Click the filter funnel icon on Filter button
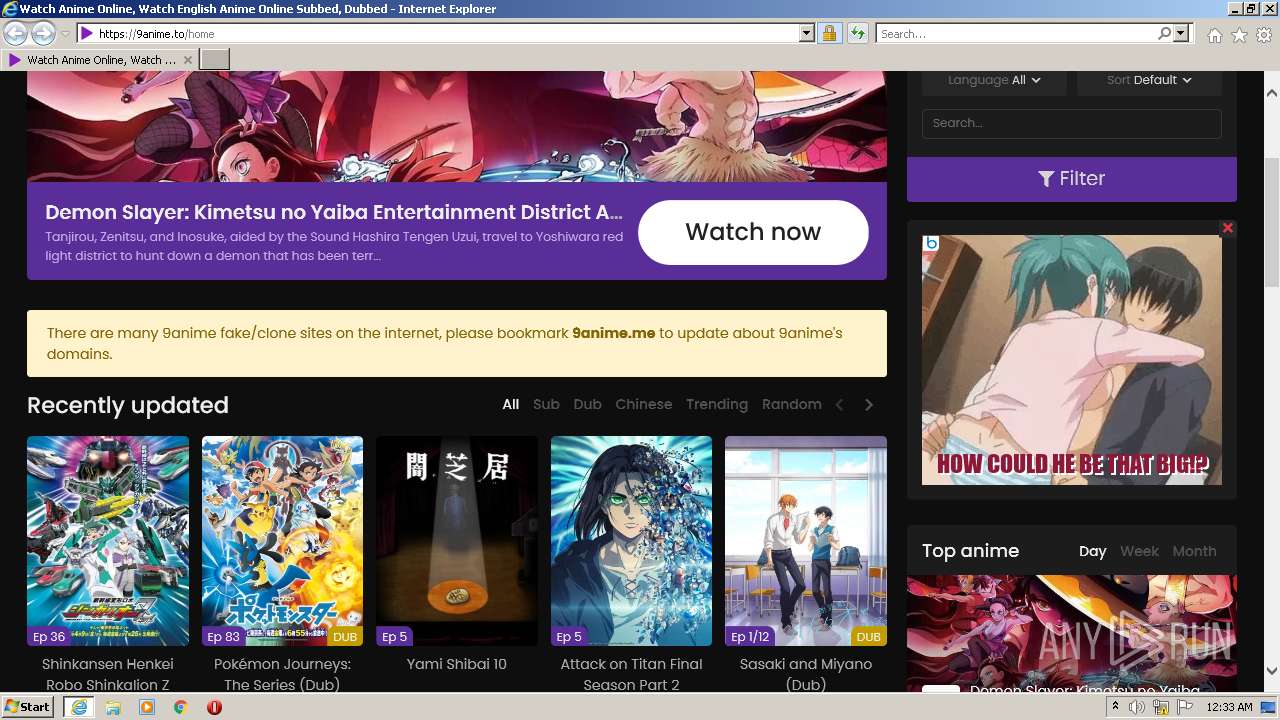1280x720 pixels. [x=1046, y=179]
